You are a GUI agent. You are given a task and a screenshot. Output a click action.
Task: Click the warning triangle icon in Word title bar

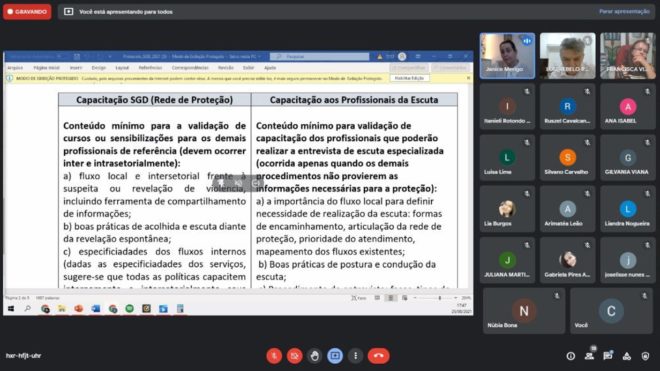click(x=380, y=56)
